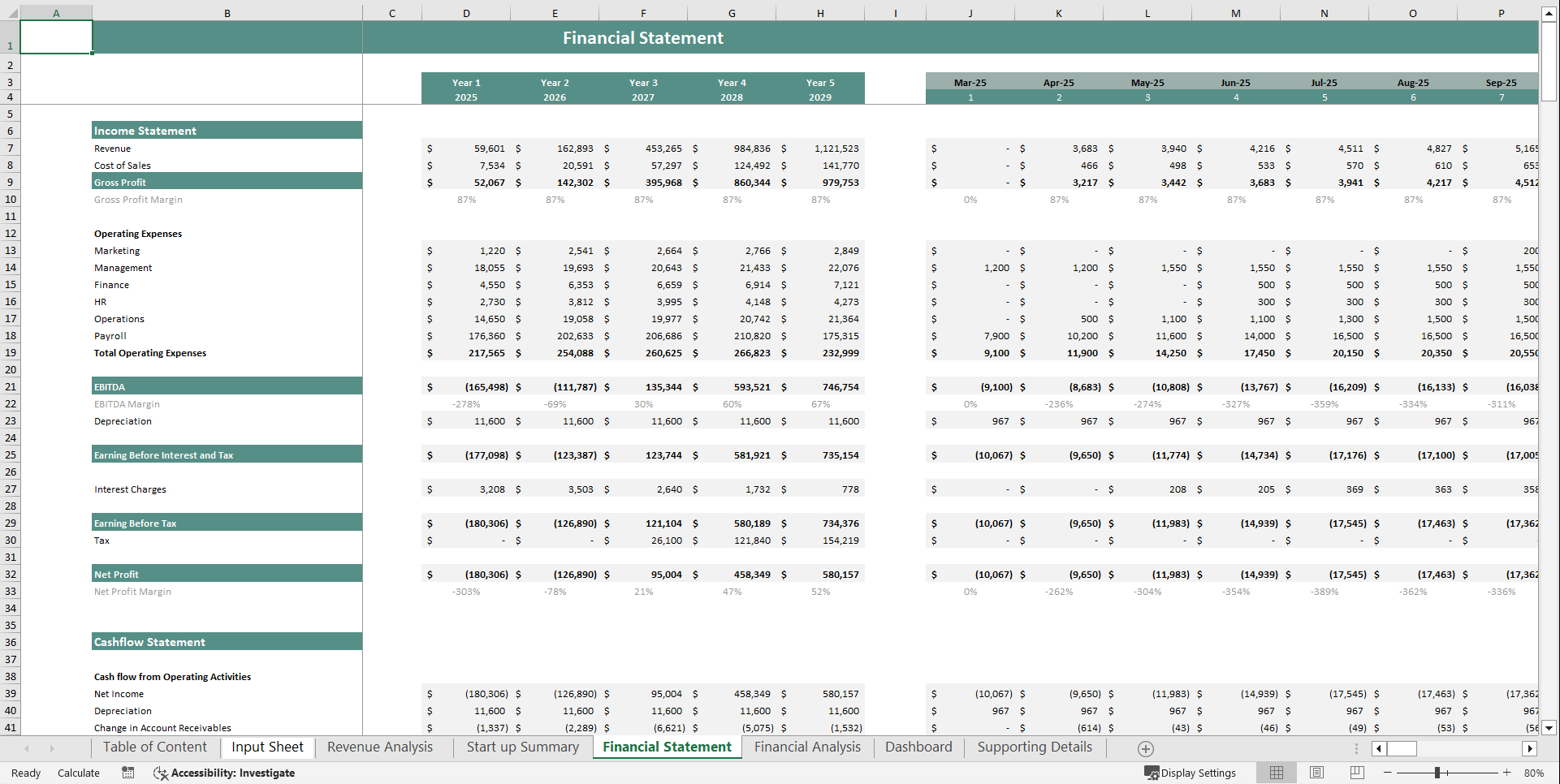Switch to the Financial Analysis tab
1560x784 pixels.
coord(806,747)
